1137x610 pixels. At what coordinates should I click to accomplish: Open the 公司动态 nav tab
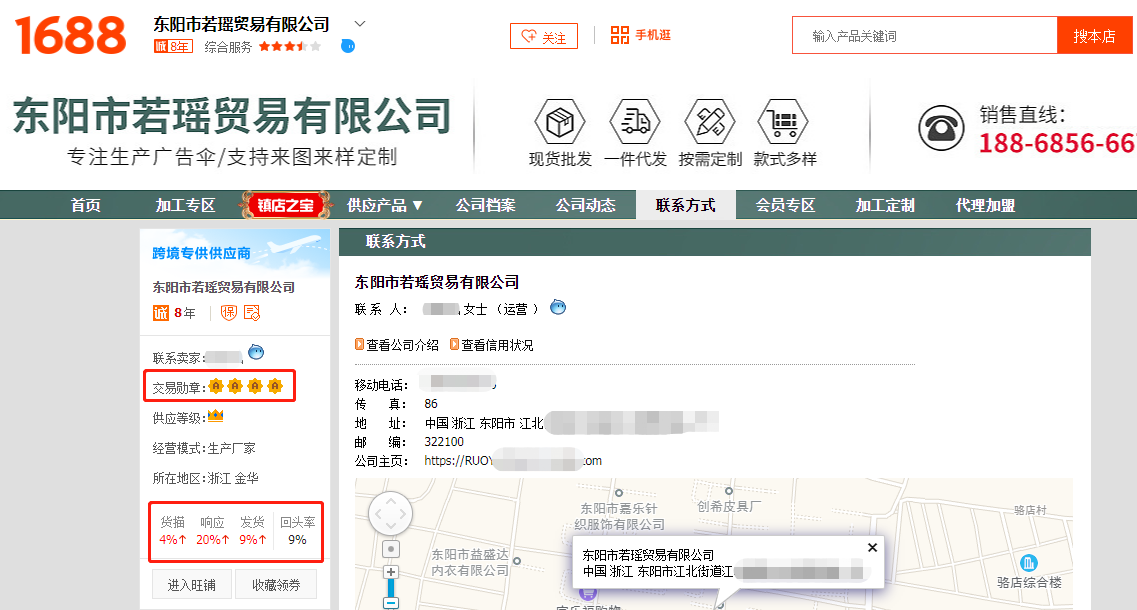(x=585, y=205)
